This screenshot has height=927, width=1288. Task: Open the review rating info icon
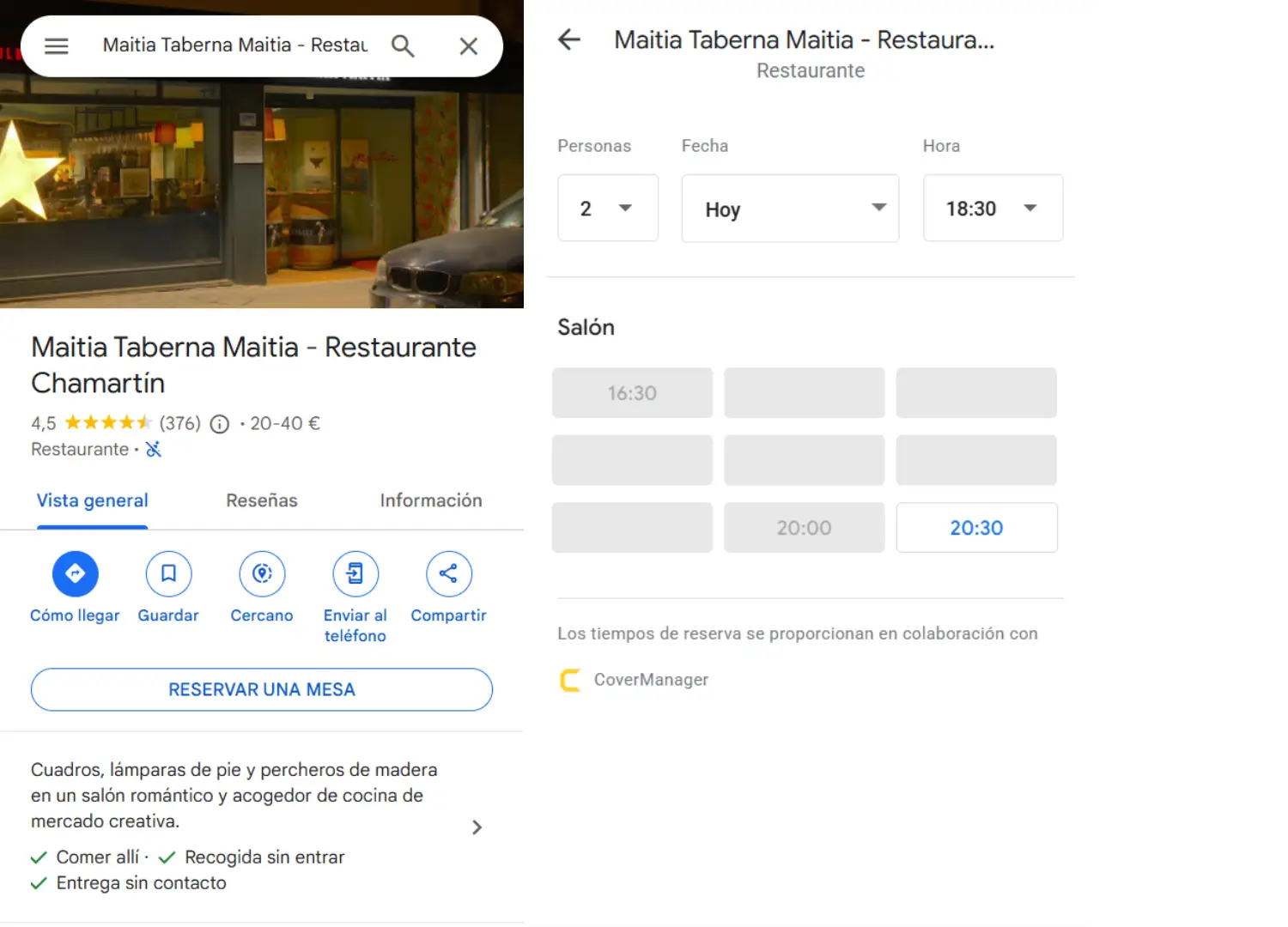(x=220, y=424)
